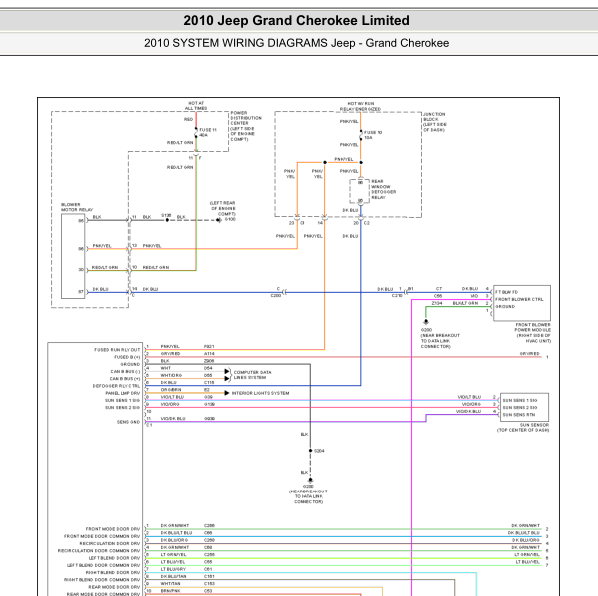Click the C200 connector label
This screenshot has height=596, width=598.
(x=276, y=296)
